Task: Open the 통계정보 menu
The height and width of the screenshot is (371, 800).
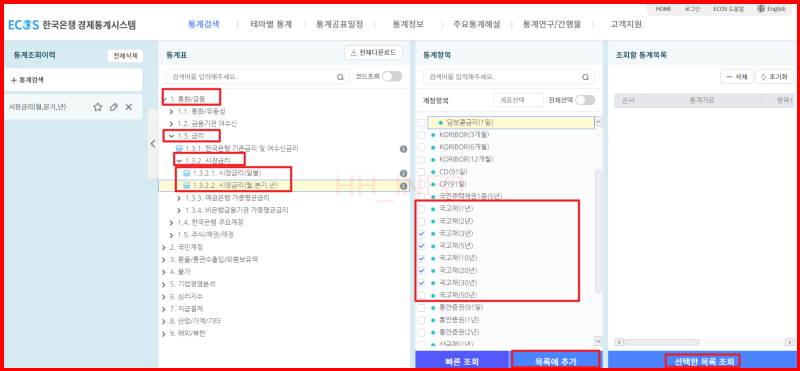Action: (408, 24)
